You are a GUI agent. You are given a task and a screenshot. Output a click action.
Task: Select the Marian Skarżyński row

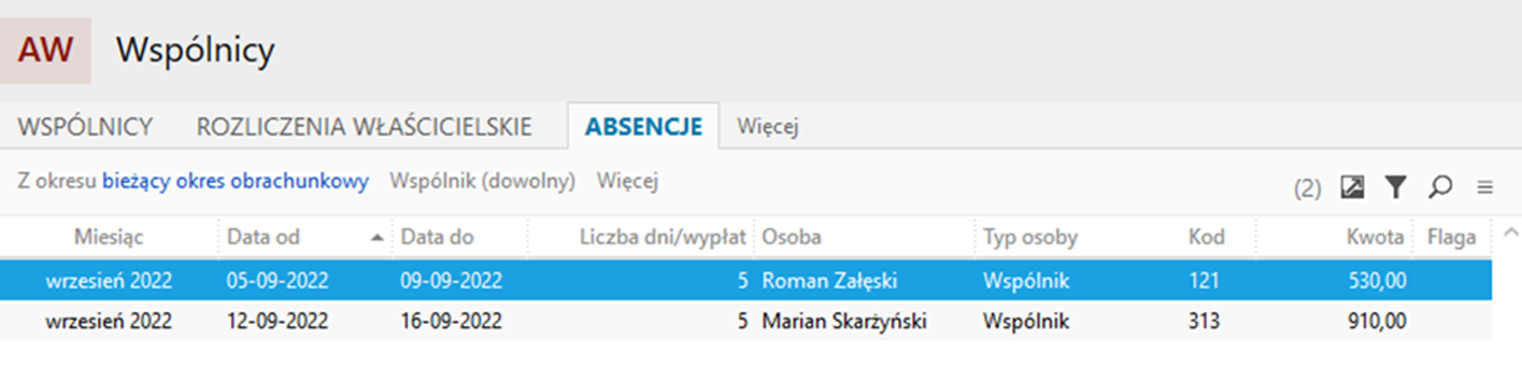[746, 322]
